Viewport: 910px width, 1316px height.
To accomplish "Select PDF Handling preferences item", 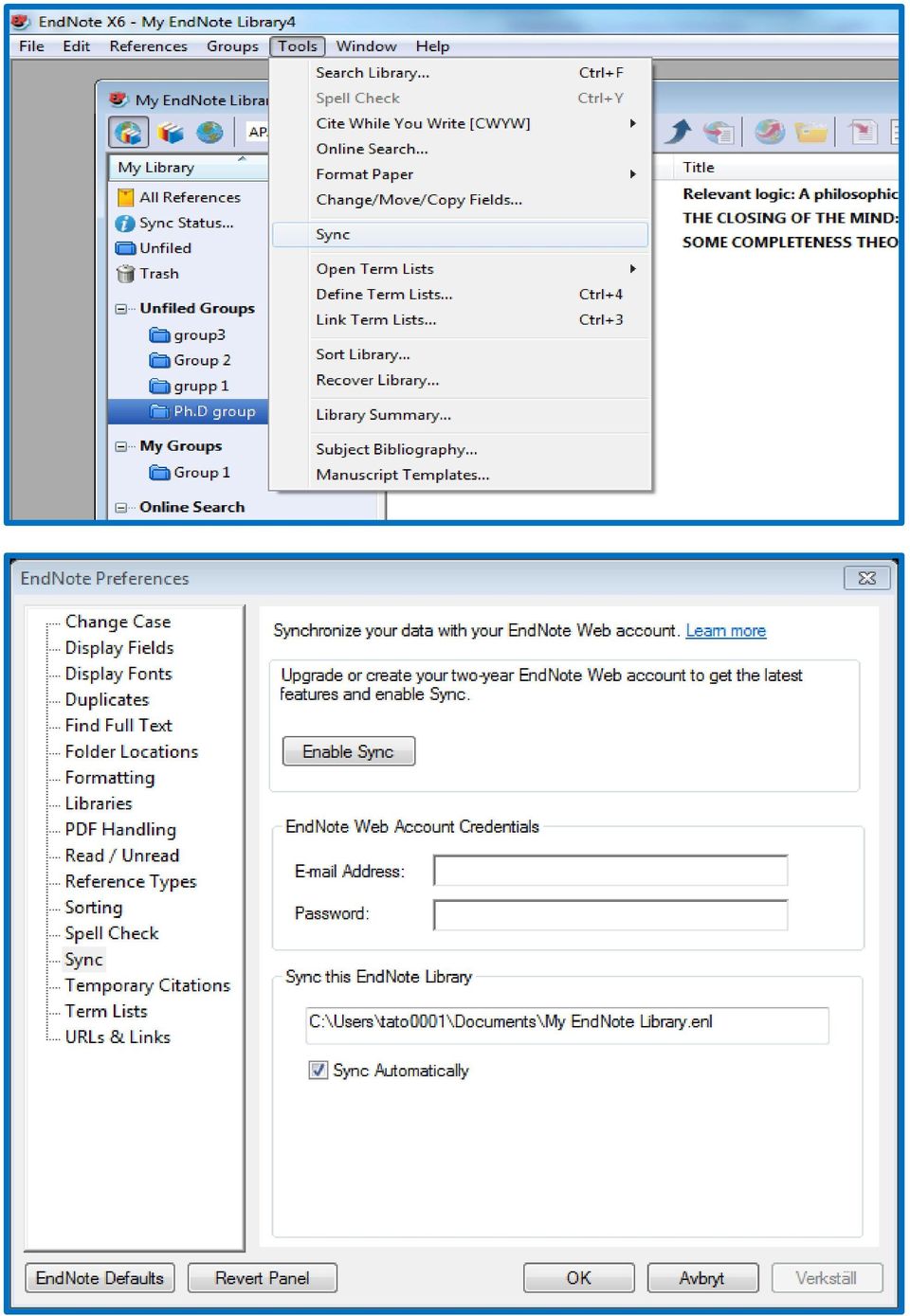I will point(120,830).
